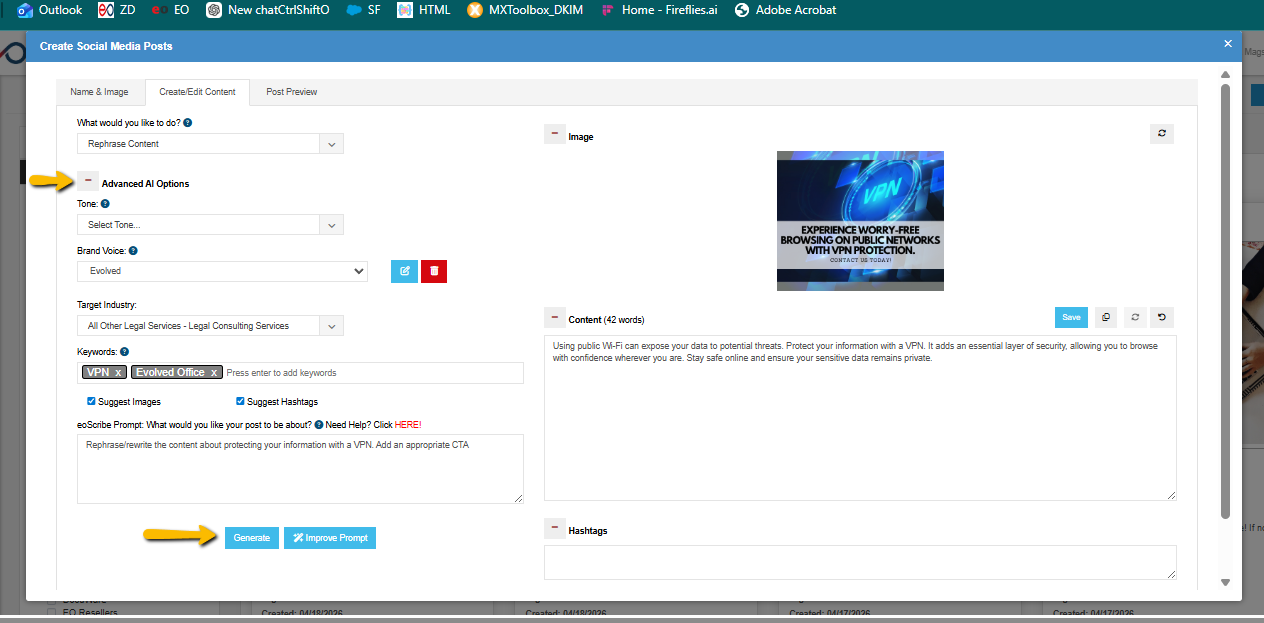Show help for eoScribe Prompt
Screen dimensions: 1264x623
(318, 424)
